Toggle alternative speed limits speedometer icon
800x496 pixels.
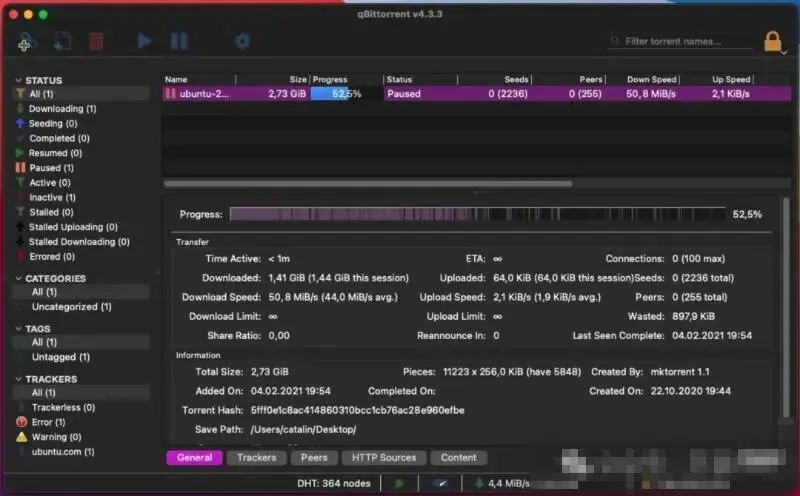[x=440, y=483]
